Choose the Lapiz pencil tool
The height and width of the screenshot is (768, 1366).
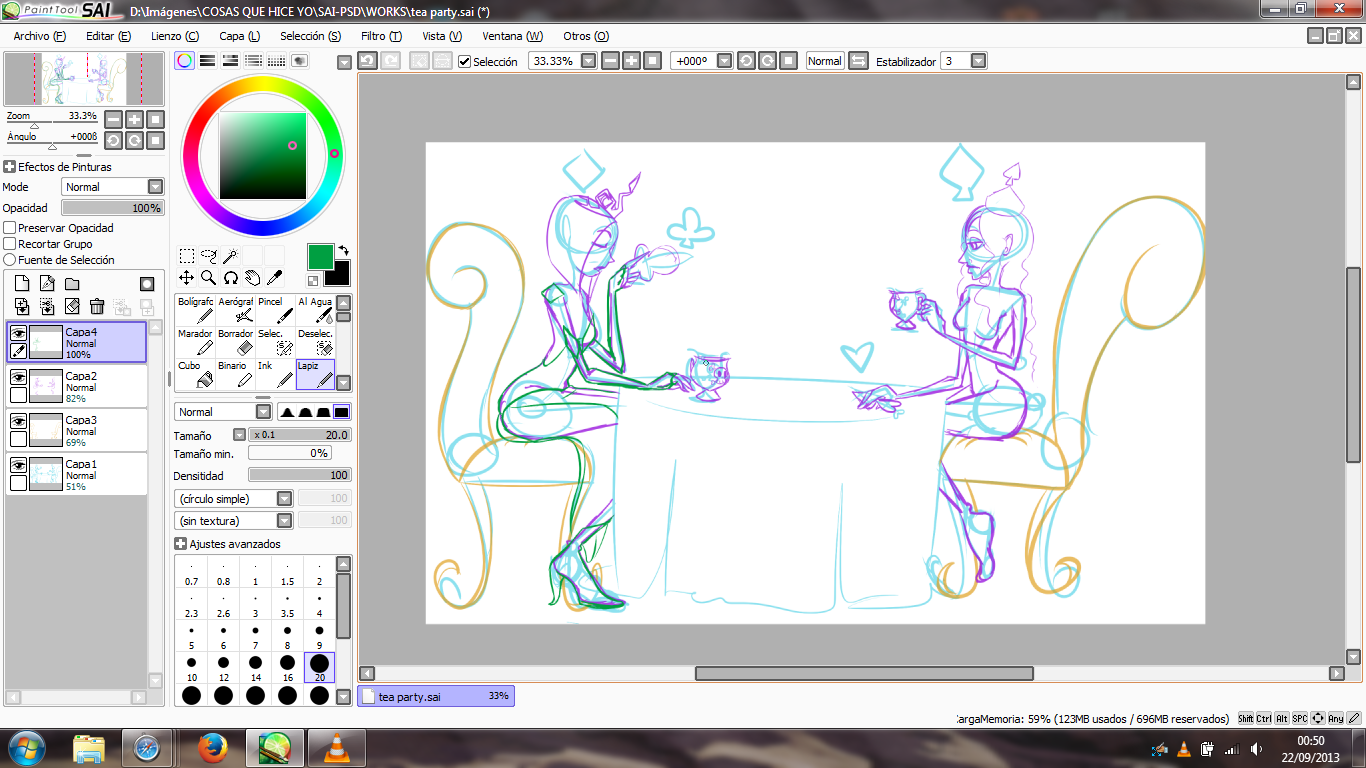pos(315,374)
